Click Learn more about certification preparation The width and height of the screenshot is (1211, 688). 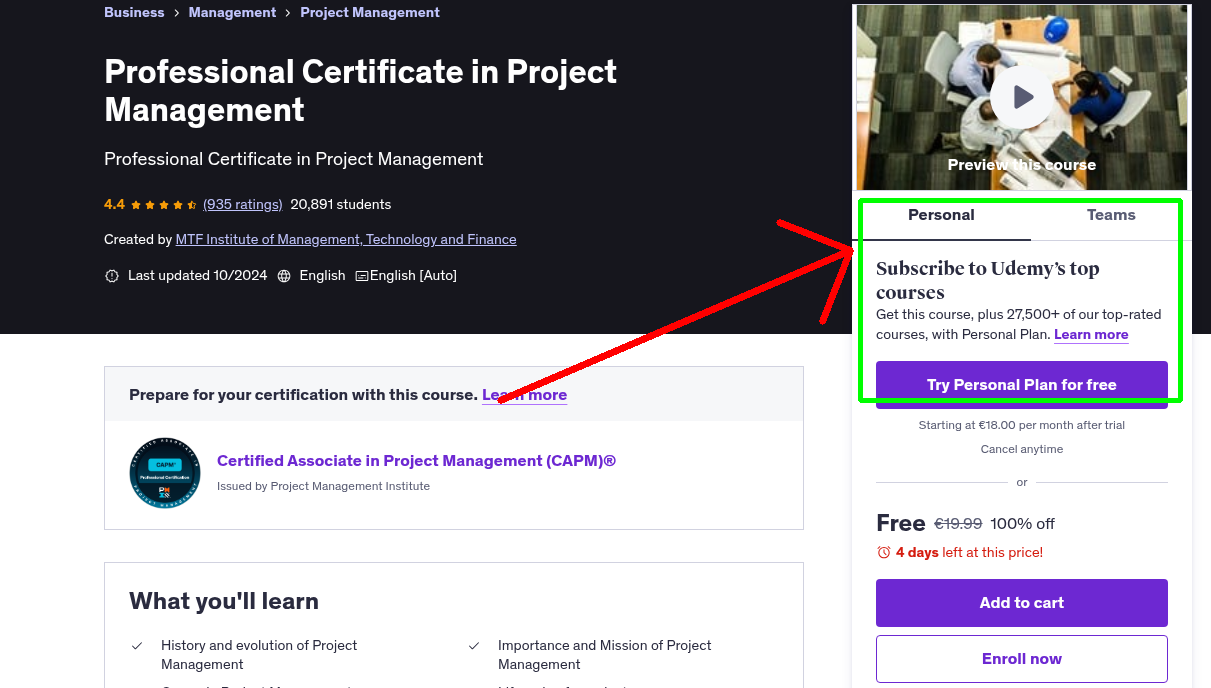pos(524,395)
